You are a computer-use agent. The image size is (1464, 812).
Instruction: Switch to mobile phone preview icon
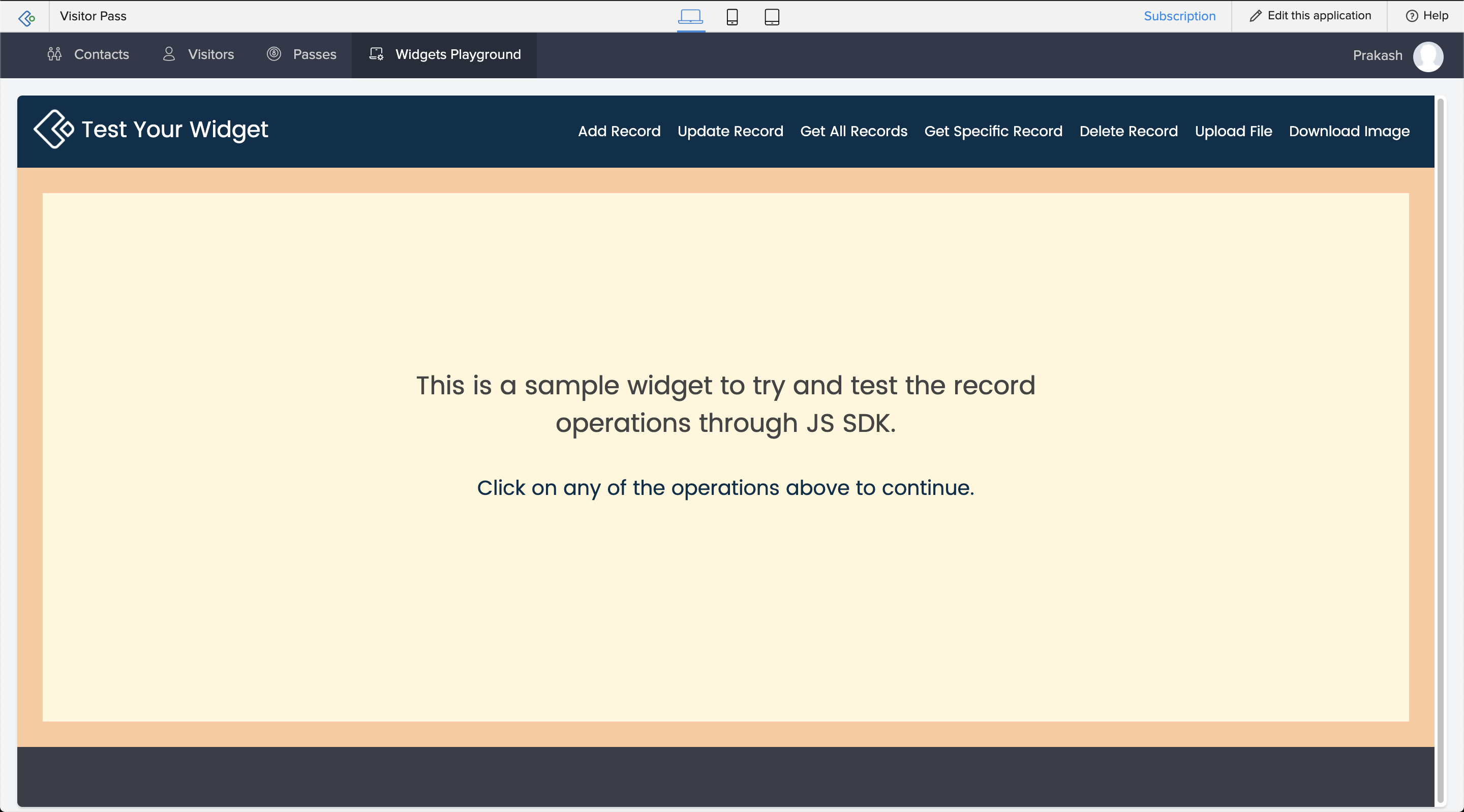coord(732,16)
